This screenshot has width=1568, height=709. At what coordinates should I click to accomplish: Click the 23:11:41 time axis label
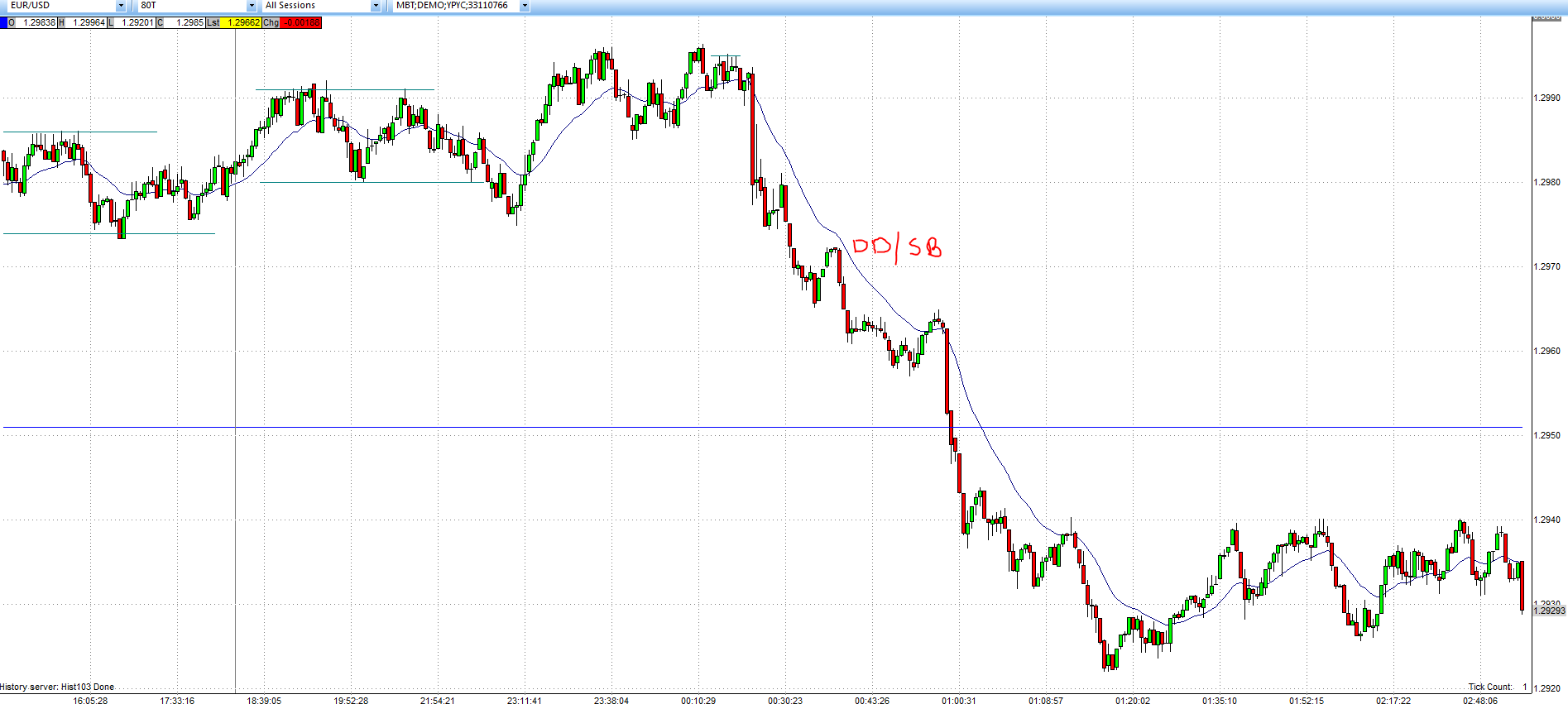(525, 701)
